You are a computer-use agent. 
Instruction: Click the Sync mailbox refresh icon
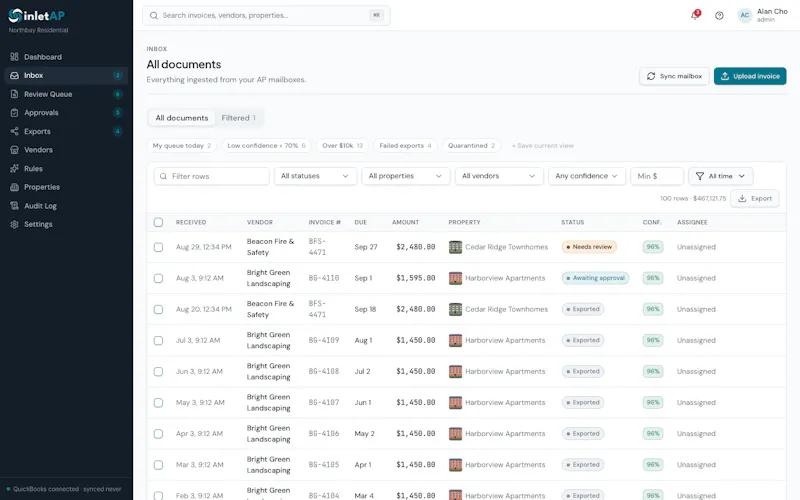tap(651, 76)
